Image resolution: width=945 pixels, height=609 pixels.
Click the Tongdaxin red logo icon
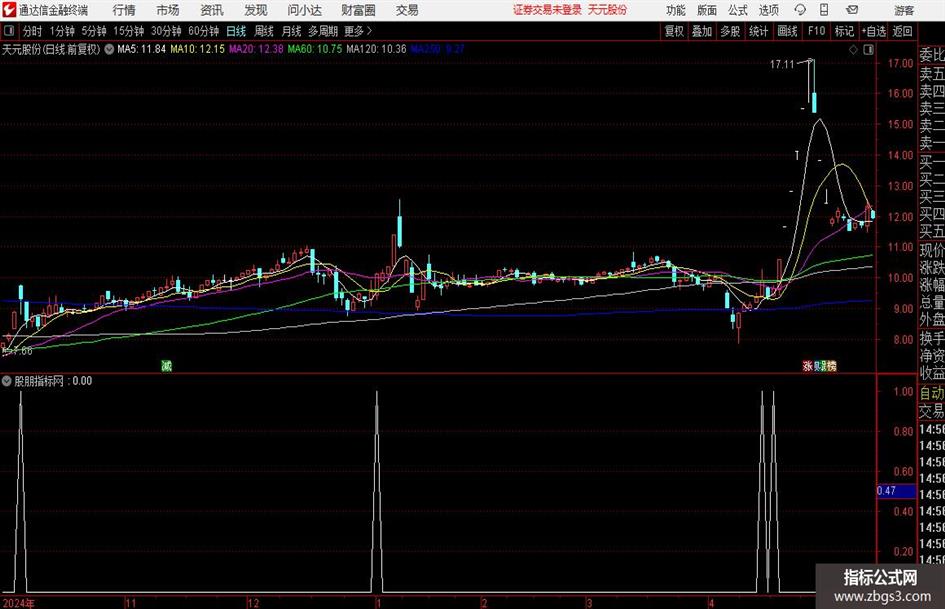pyautogui.click(x=9, y=10)
